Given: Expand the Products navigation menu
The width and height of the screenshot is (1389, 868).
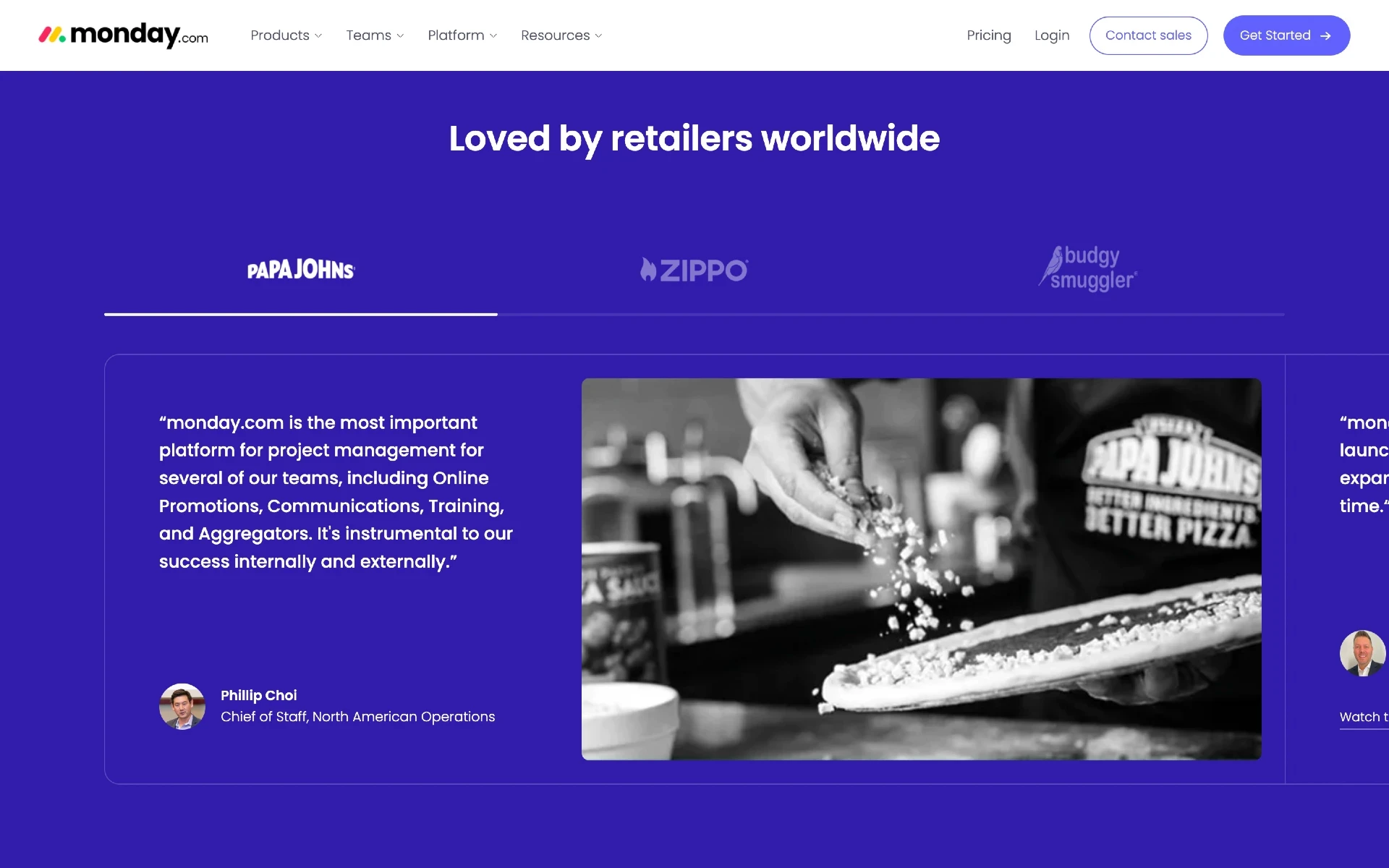Looking at the screenshot, I should 286,35.
